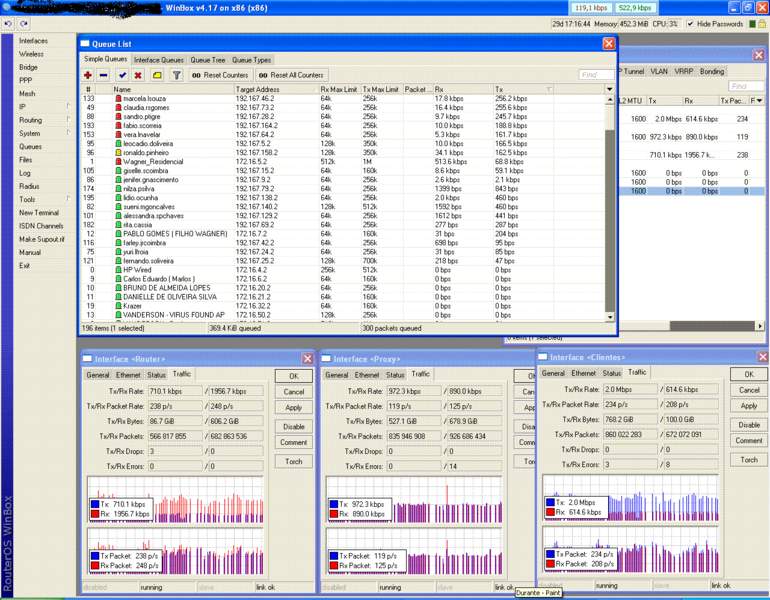The image size is (770, 600).
Task: Switch to the Queue Tree tab
Action: (x=208, y=60)
